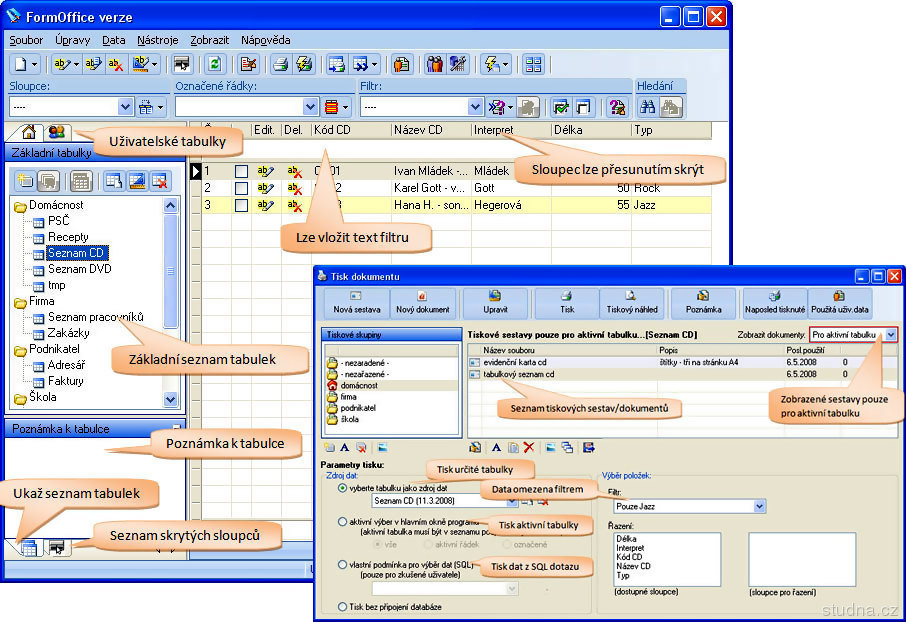Click the column settings icon beside Sloupce combo

click(146, 107)
